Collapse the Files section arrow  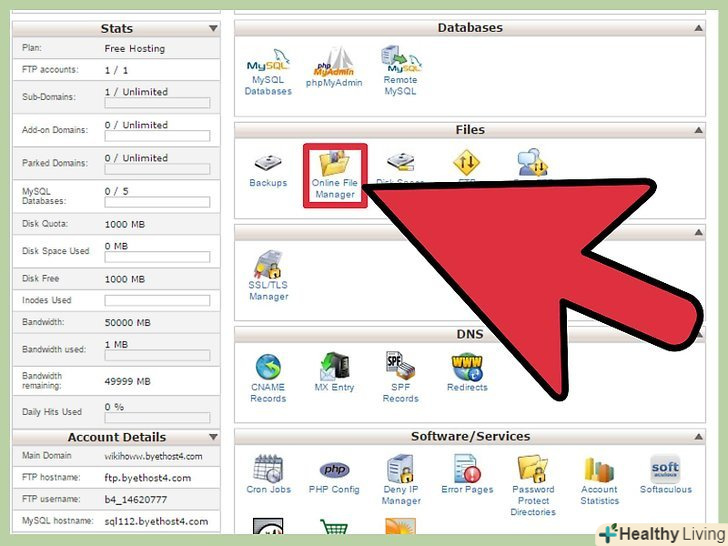[698, 130]
